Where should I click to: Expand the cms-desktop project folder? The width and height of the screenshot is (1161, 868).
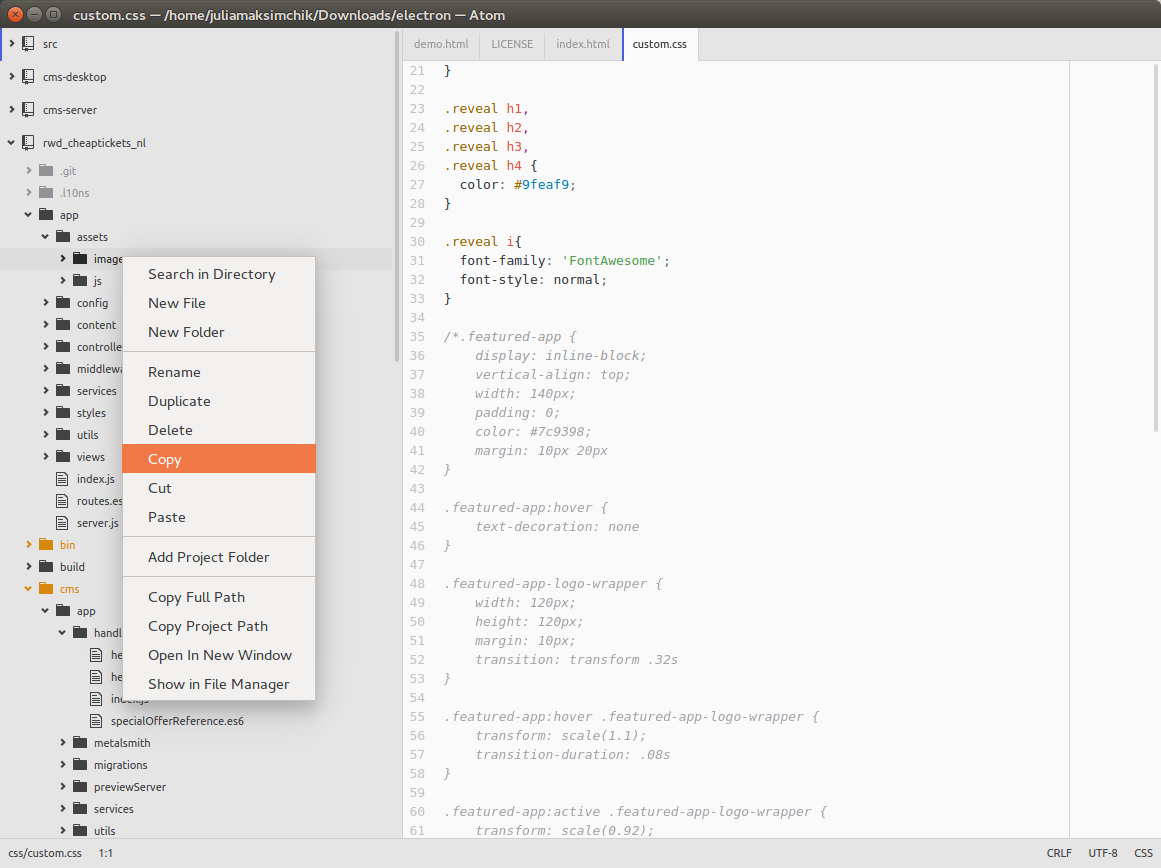(12, 76)
